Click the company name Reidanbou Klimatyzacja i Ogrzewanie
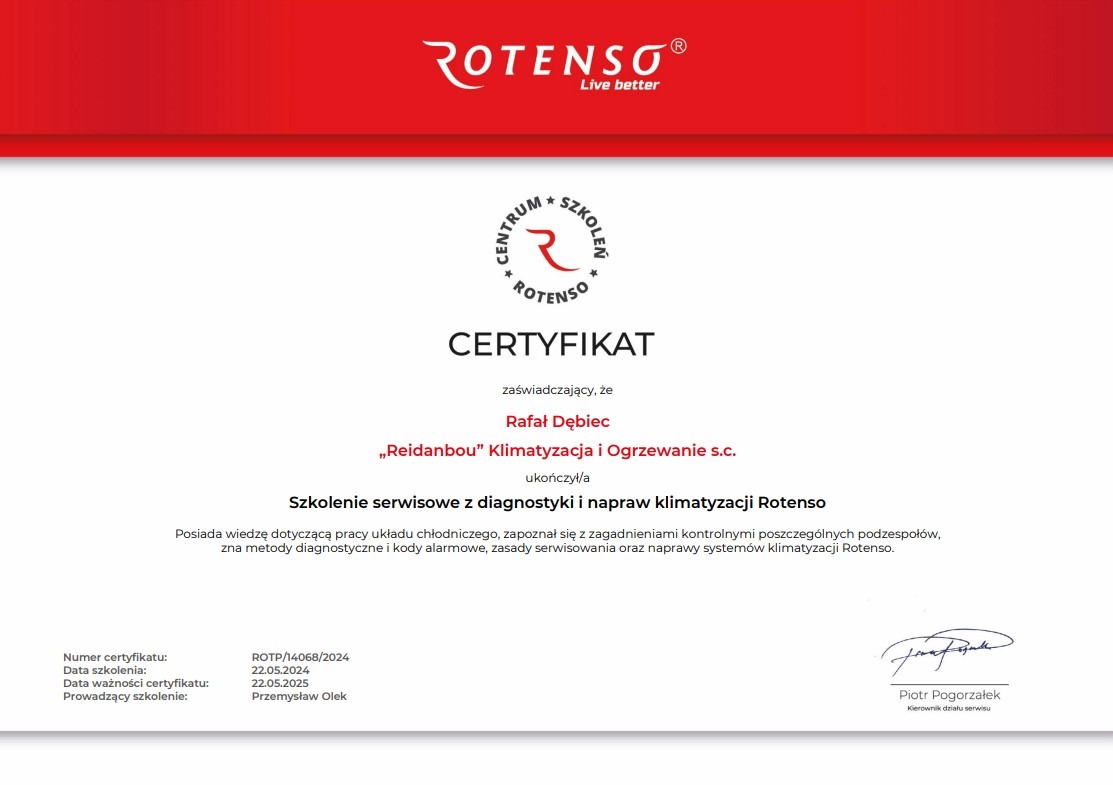The image size is (1113, 785). coord(557,451)
